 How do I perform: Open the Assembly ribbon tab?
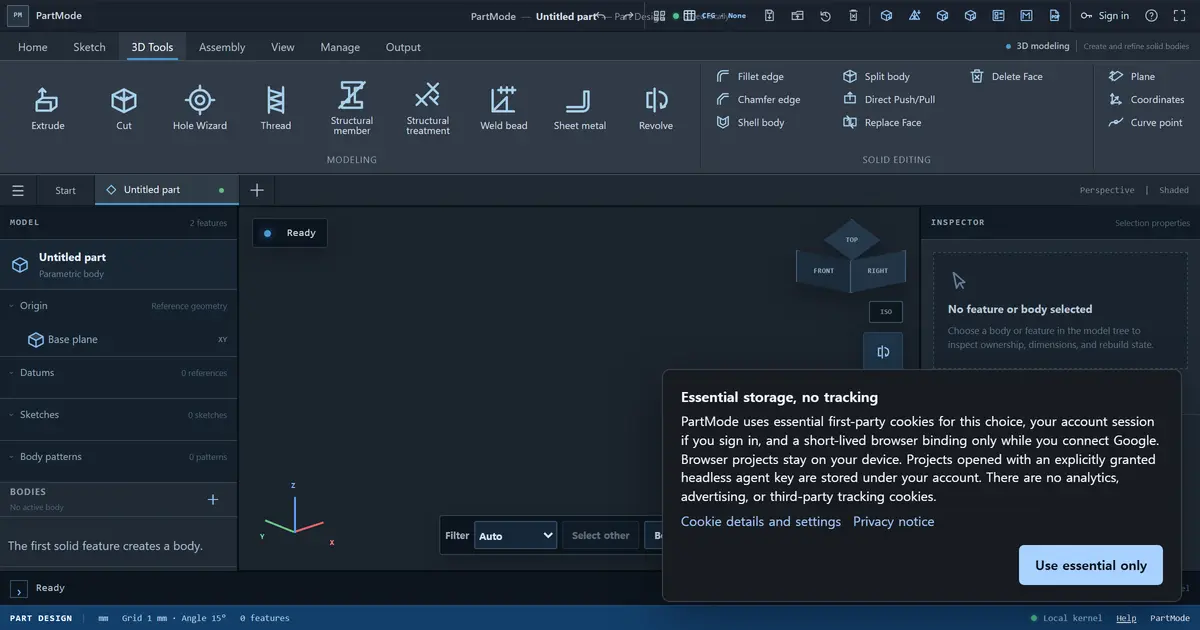pos(222,47)
